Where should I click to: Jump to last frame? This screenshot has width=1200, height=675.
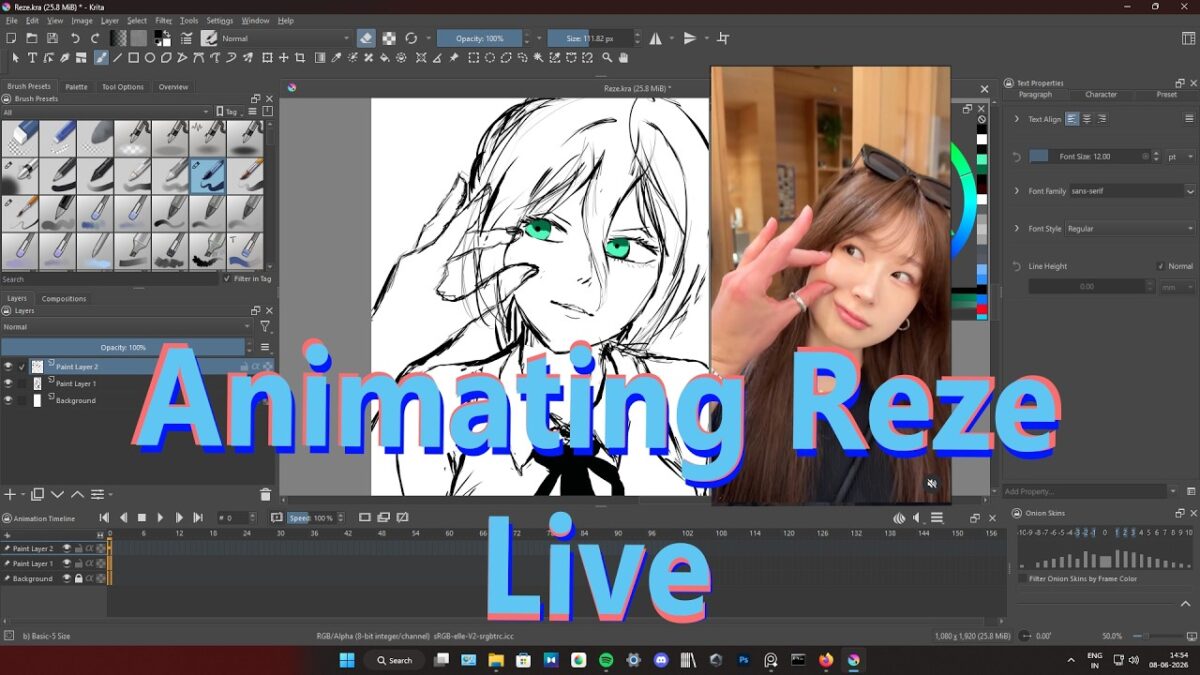pyautogui.click(x=198, y=517)
